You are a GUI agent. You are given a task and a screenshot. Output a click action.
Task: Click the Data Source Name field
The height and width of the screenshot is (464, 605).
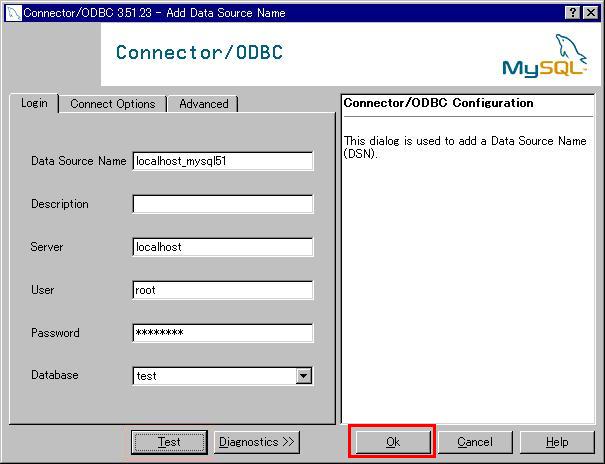pyautogui.click(x=223, y=161)
